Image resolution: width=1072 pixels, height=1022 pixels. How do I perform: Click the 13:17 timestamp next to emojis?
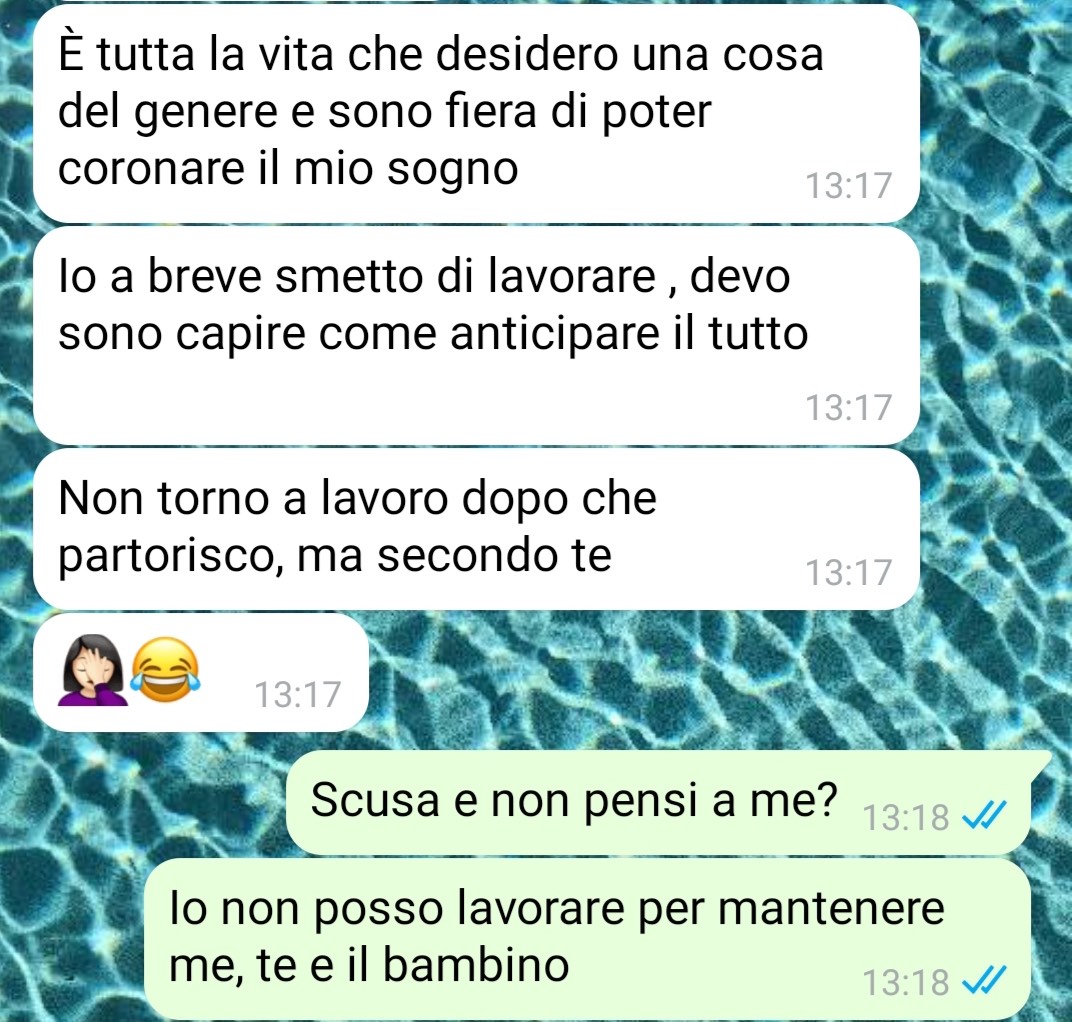297,695
